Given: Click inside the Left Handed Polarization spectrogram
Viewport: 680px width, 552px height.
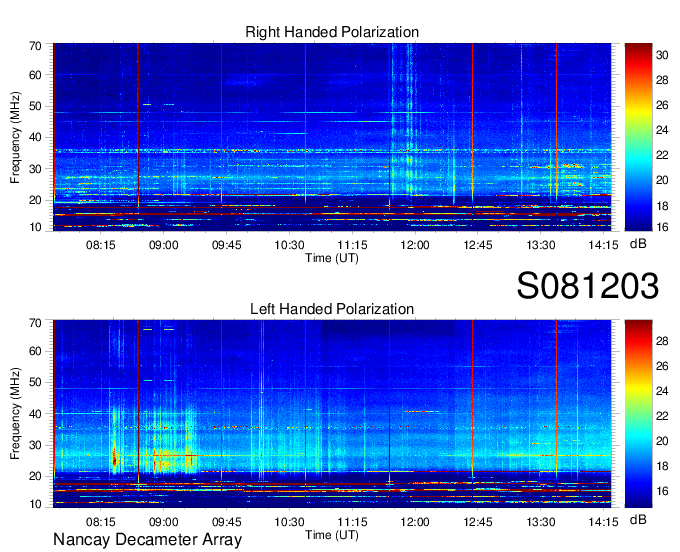Looking at the screenshot, I should (x=332, y=414).
